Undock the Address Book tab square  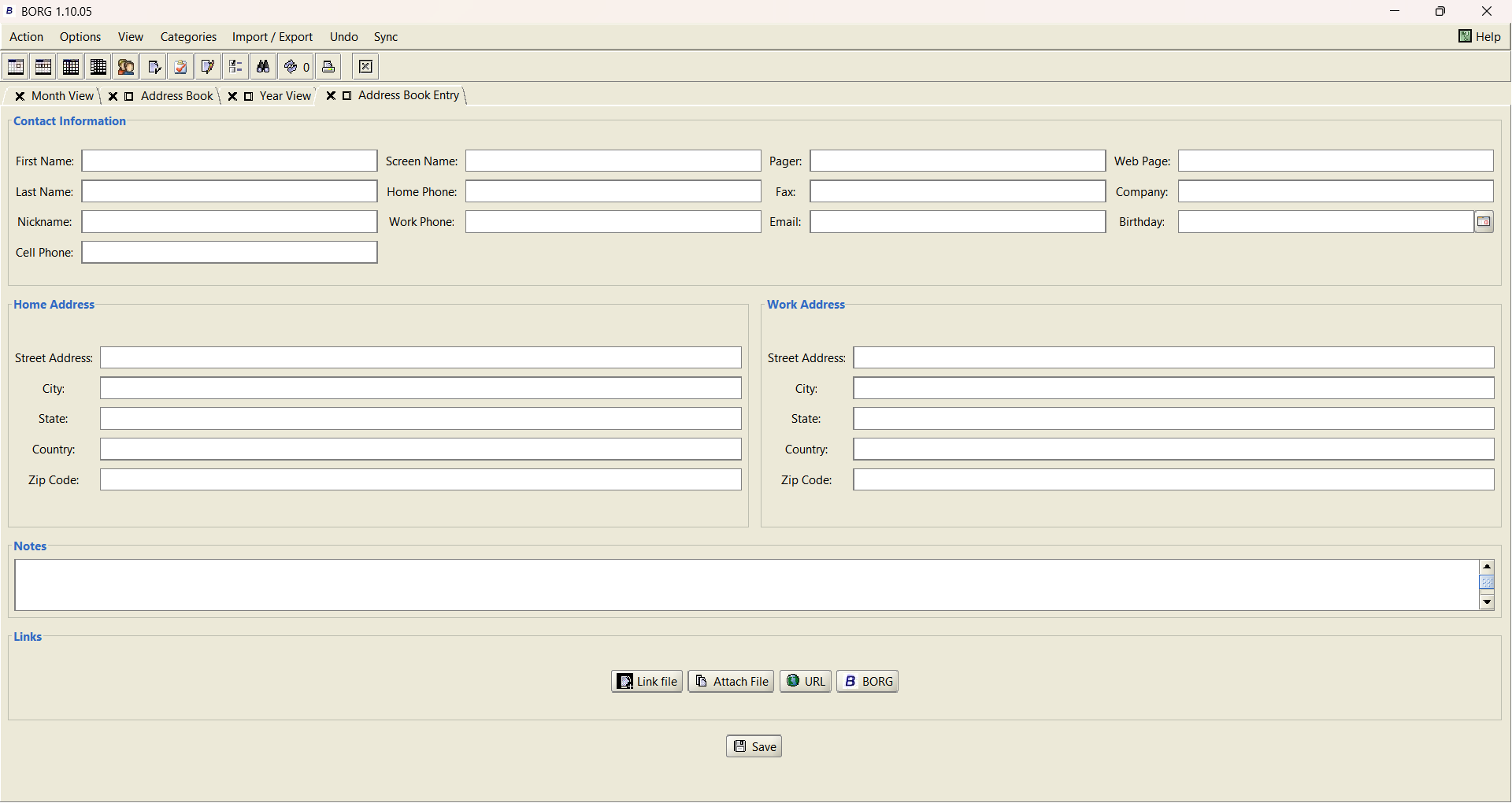(129, 96)
